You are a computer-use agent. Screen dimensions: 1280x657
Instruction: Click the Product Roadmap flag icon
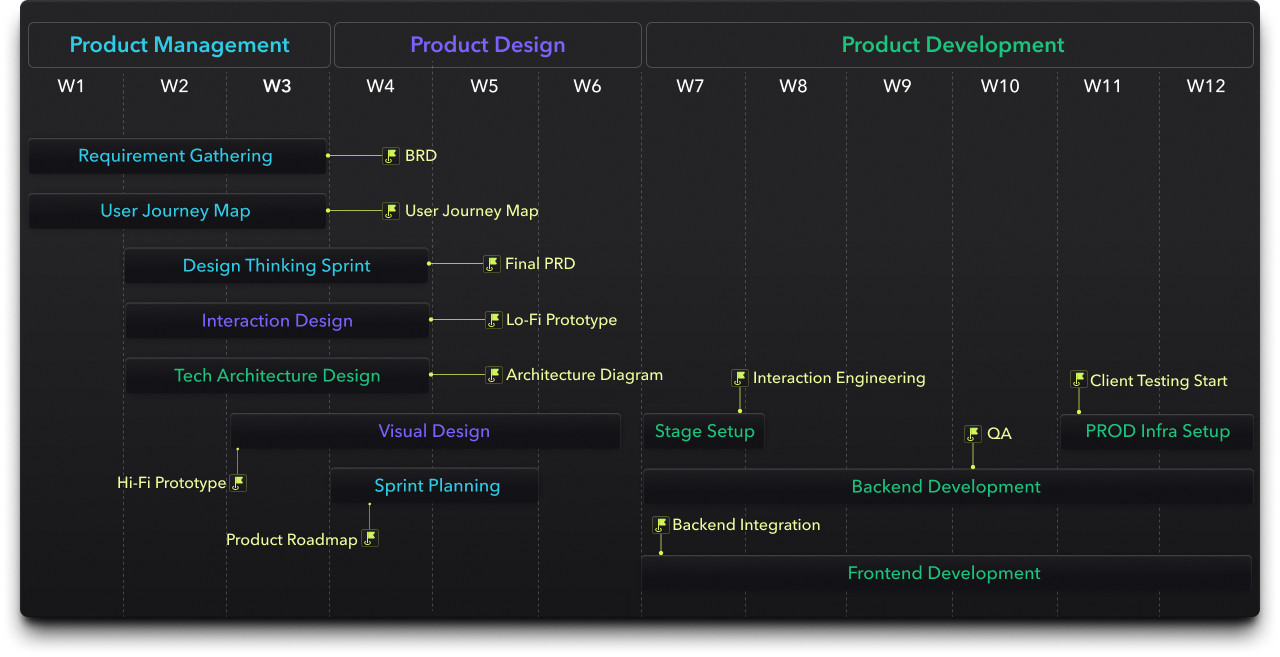370,539
